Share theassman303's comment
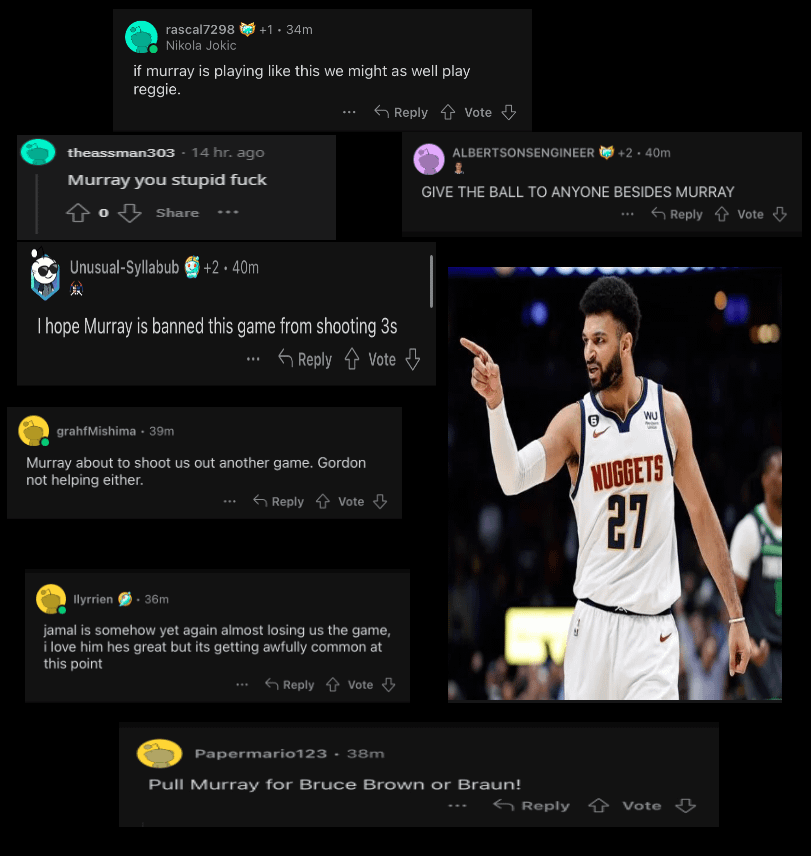Viewport: 811px width, 856px height. click(x=177, y=213)
